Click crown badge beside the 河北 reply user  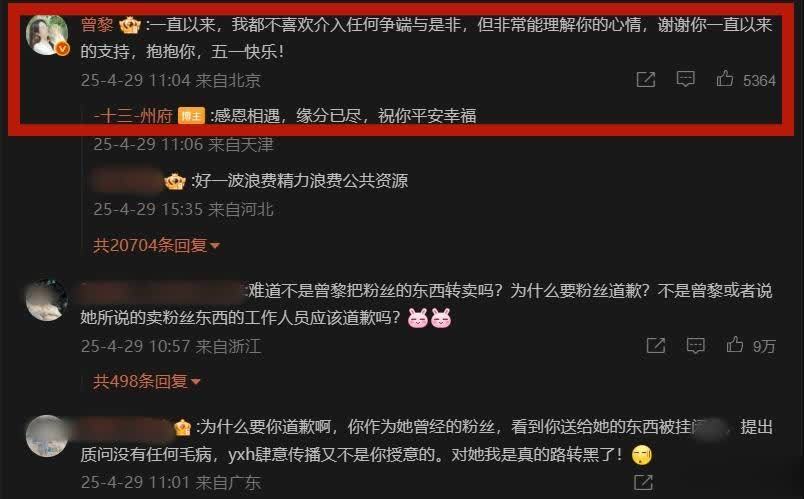click(x=175, y=181)
